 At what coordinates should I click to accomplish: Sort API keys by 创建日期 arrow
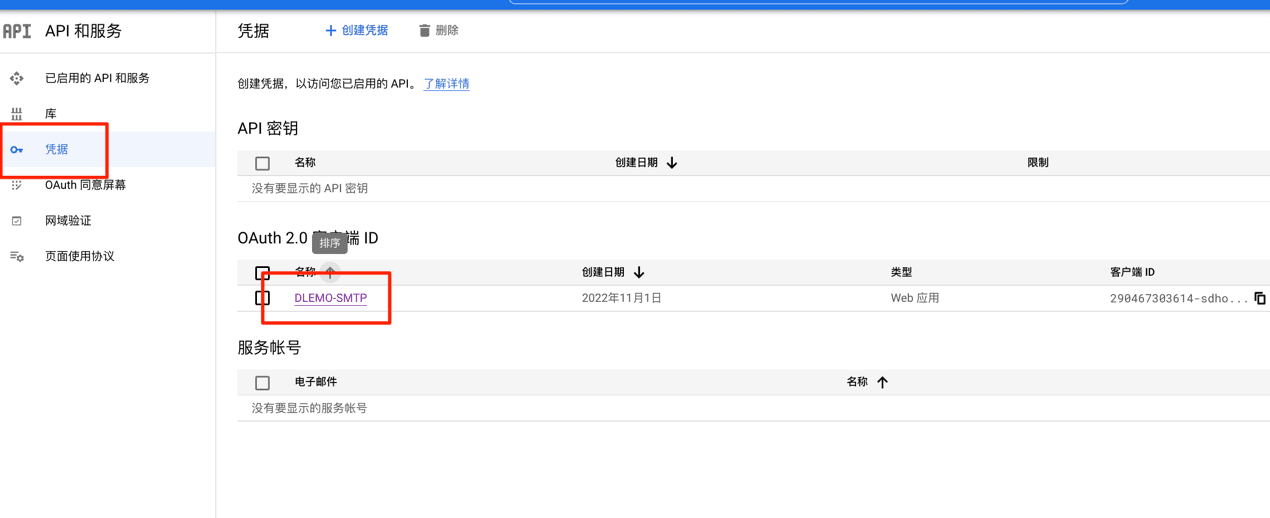[672, 163]
